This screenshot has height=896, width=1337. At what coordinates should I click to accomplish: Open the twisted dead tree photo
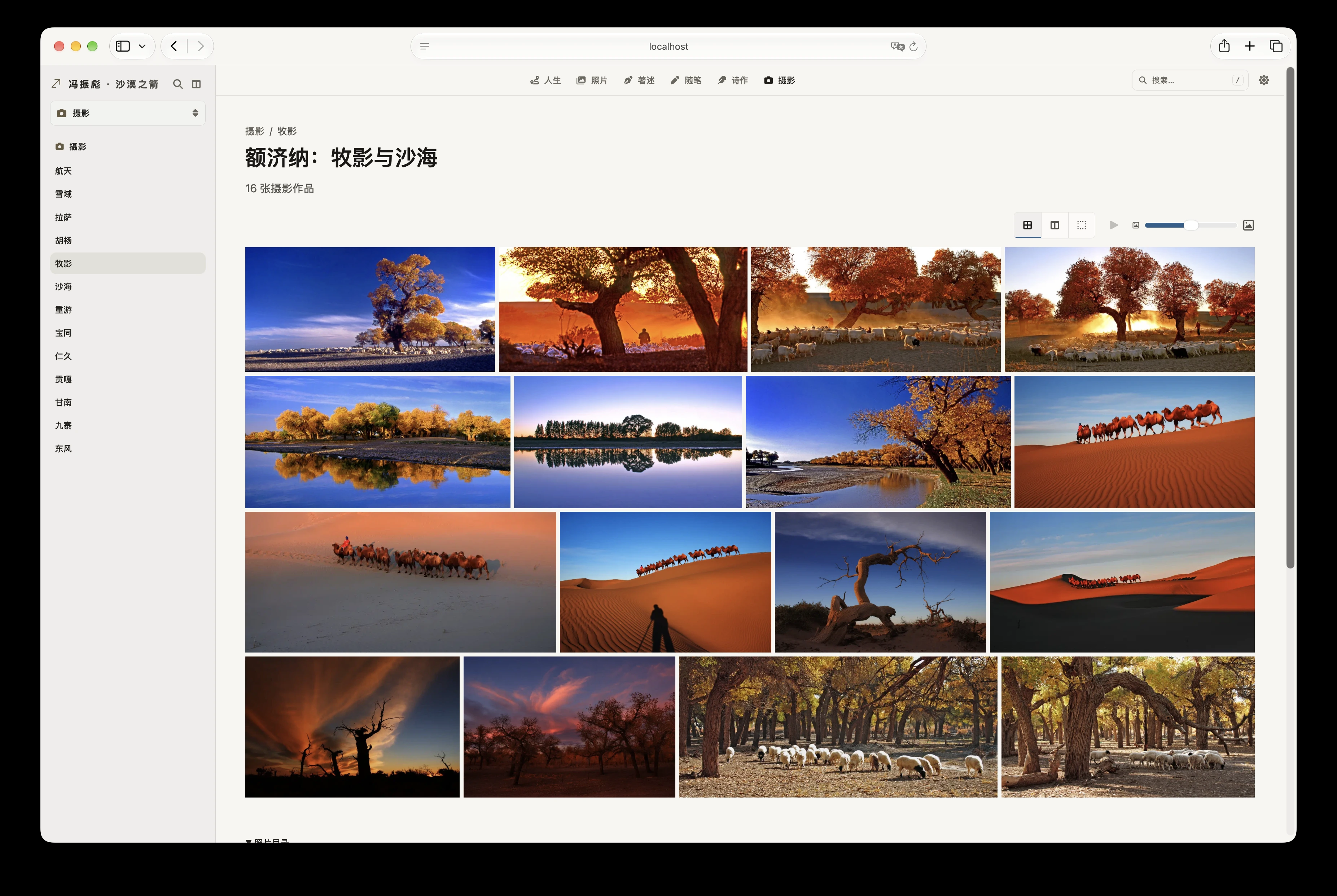pyautogui.click(x=880, y=582)
